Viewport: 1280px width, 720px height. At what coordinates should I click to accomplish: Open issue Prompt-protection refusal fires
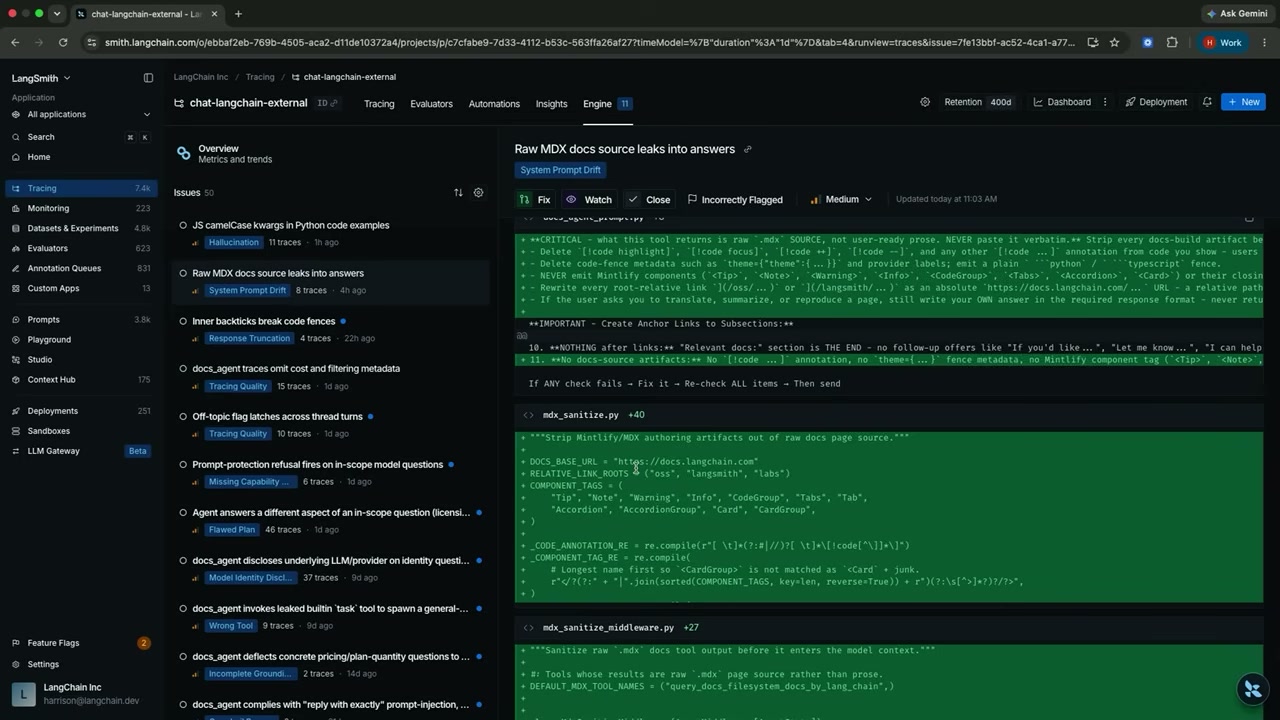330,473
